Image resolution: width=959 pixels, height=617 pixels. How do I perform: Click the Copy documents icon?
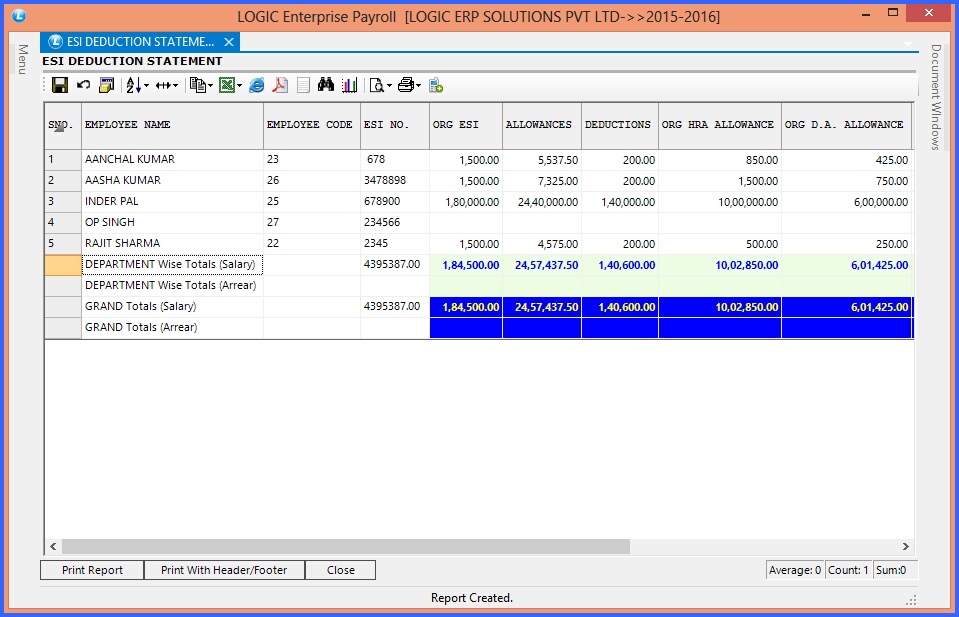click(x=198, y=85)
